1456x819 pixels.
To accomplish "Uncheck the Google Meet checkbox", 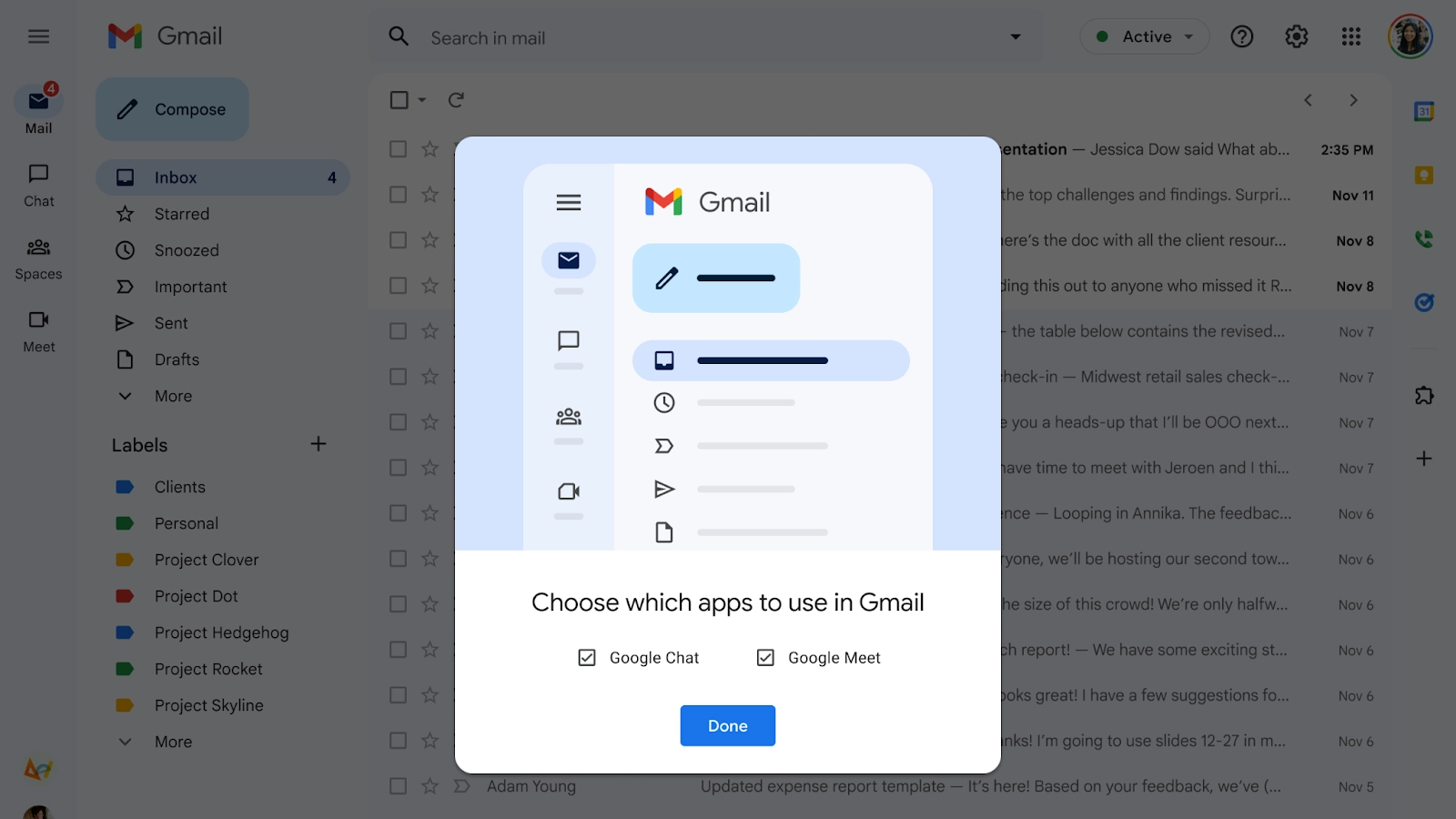I will (765, 658).
